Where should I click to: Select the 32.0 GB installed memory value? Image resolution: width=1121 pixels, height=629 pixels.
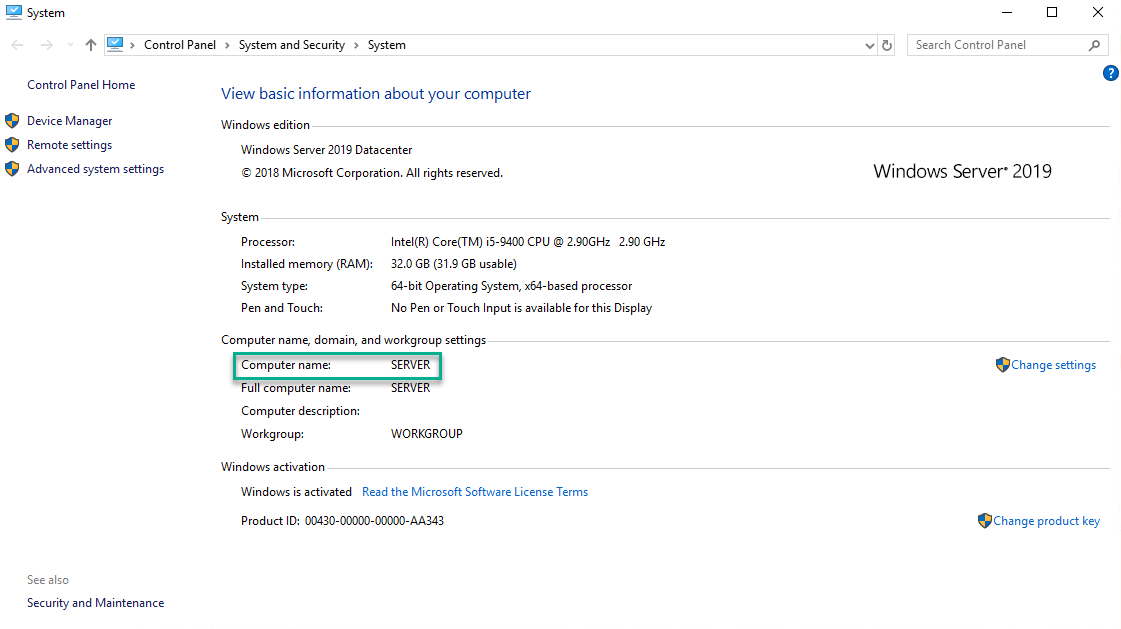point(453,264)
